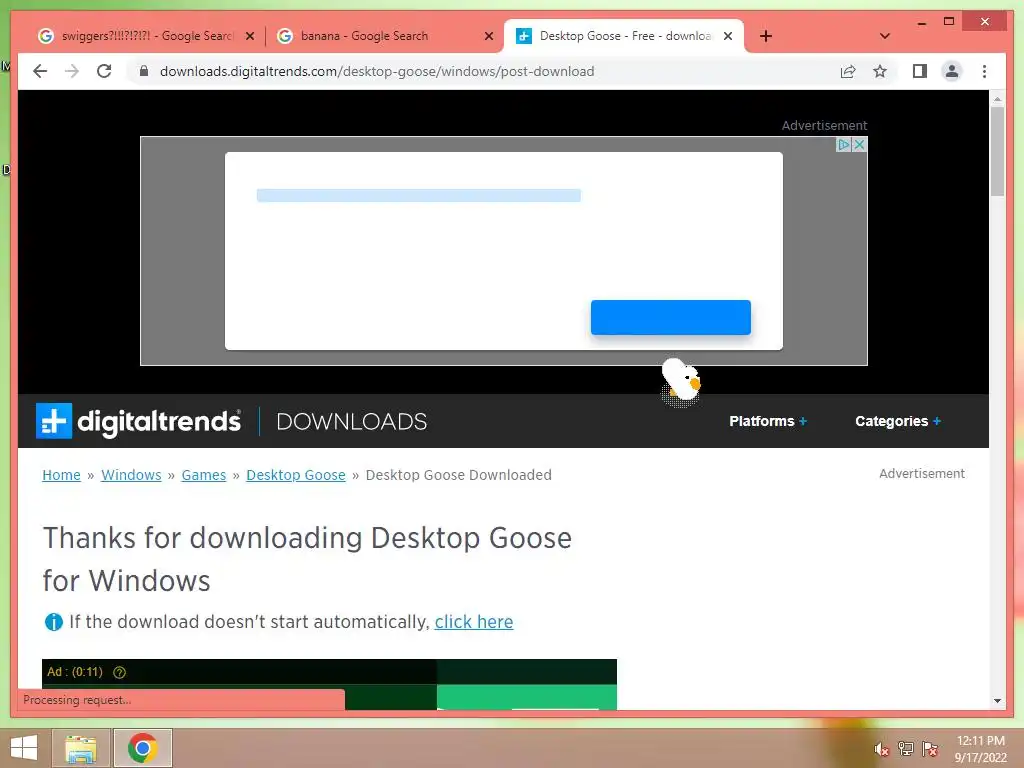The height and width of the screenshot is (768, 1024).
Task: Click the share page icon
Action: coord(848,71)
